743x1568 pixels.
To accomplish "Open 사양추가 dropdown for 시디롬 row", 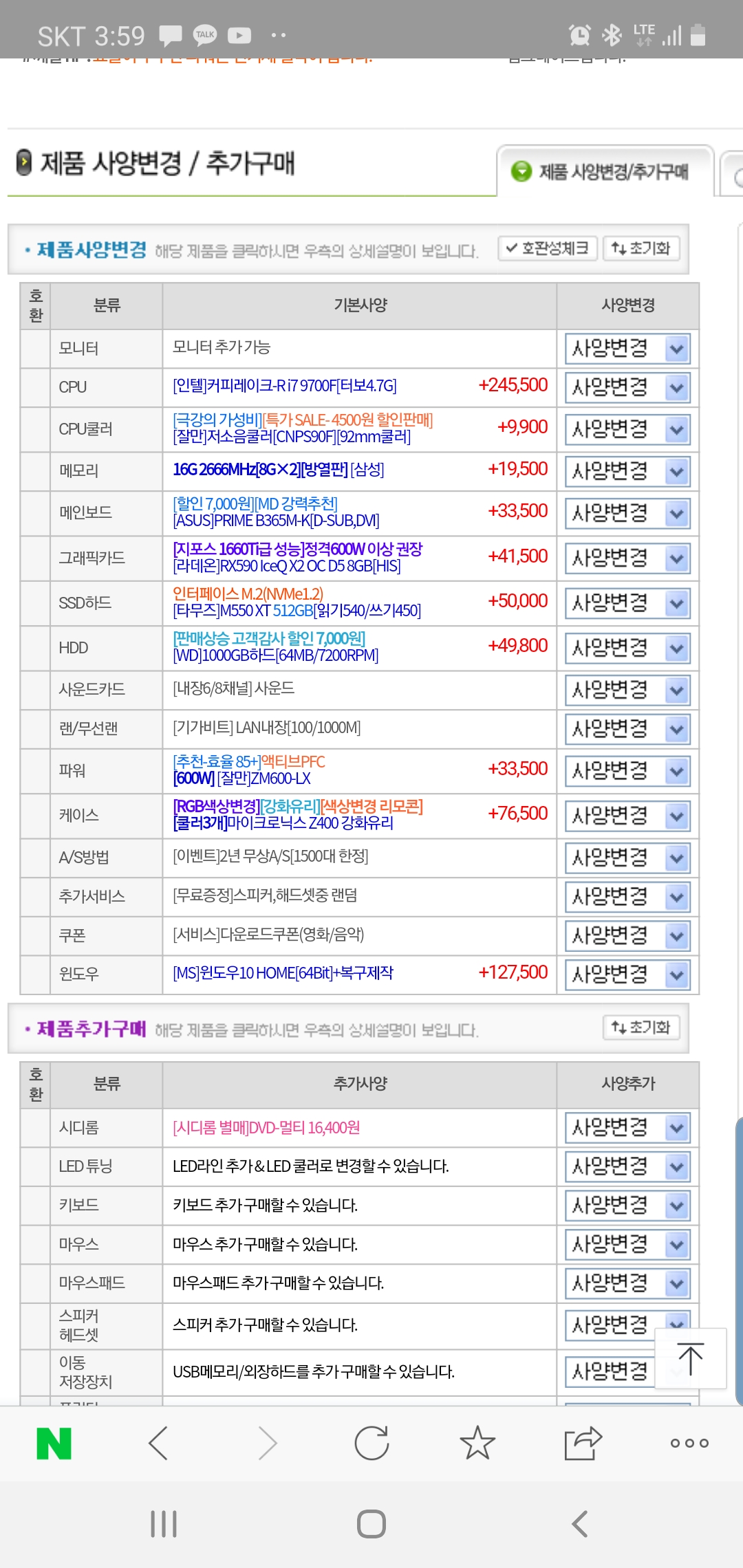I will click(627, 1128).
